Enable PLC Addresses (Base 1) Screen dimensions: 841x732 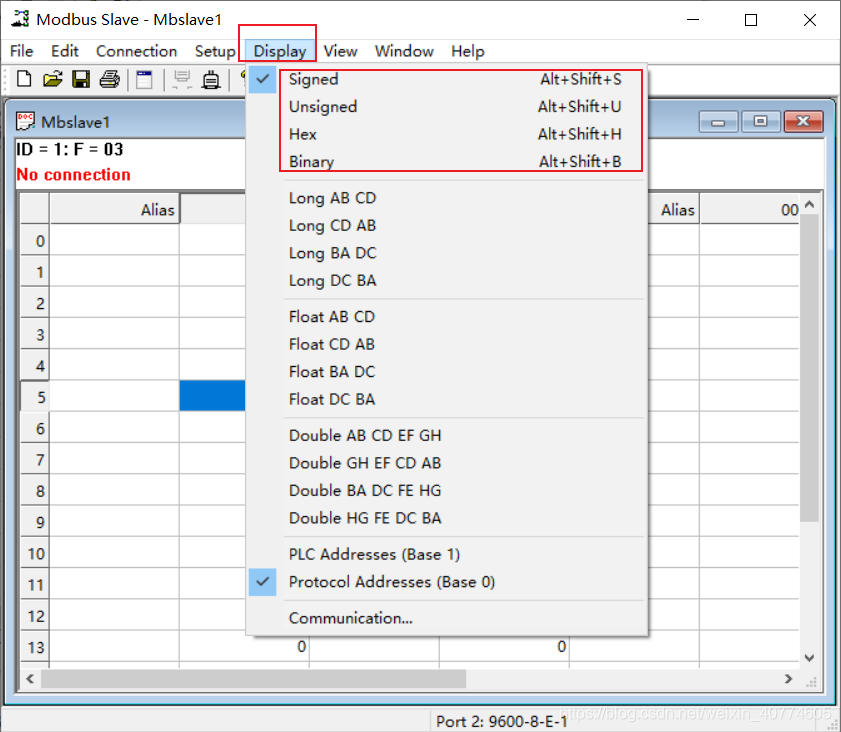(447, 554)
